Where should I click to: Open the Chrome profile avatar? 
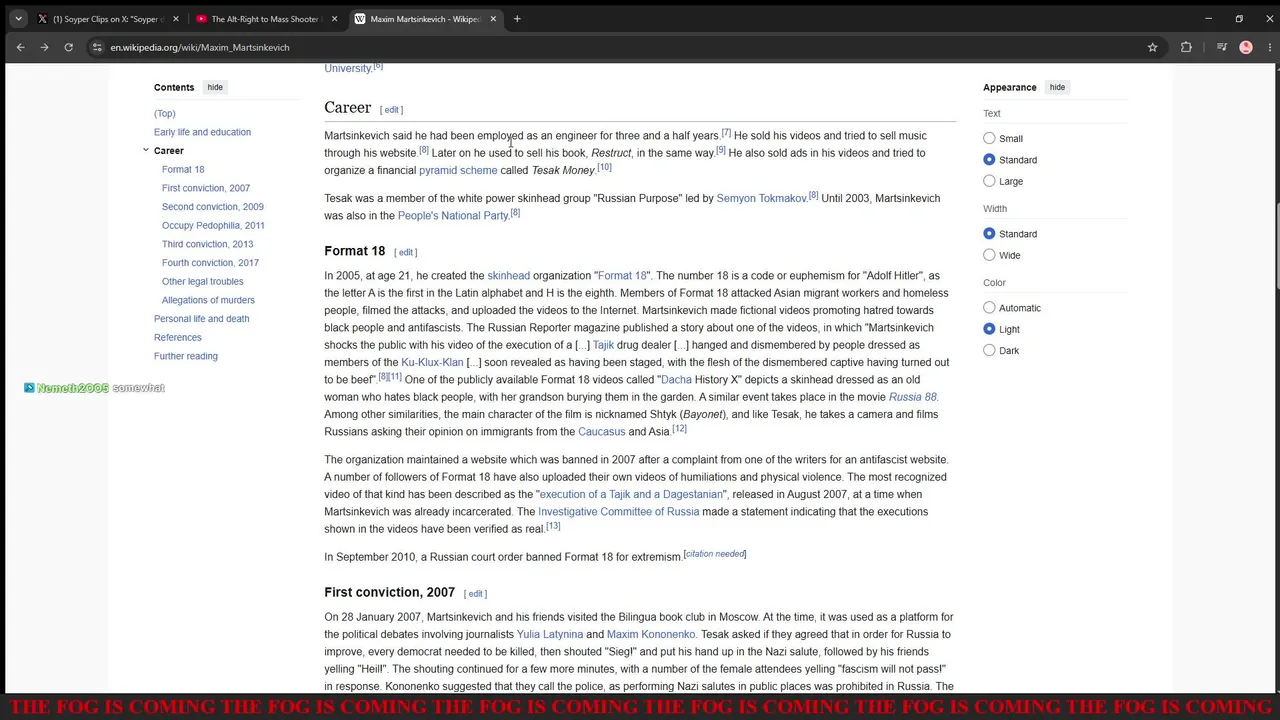1246,47
